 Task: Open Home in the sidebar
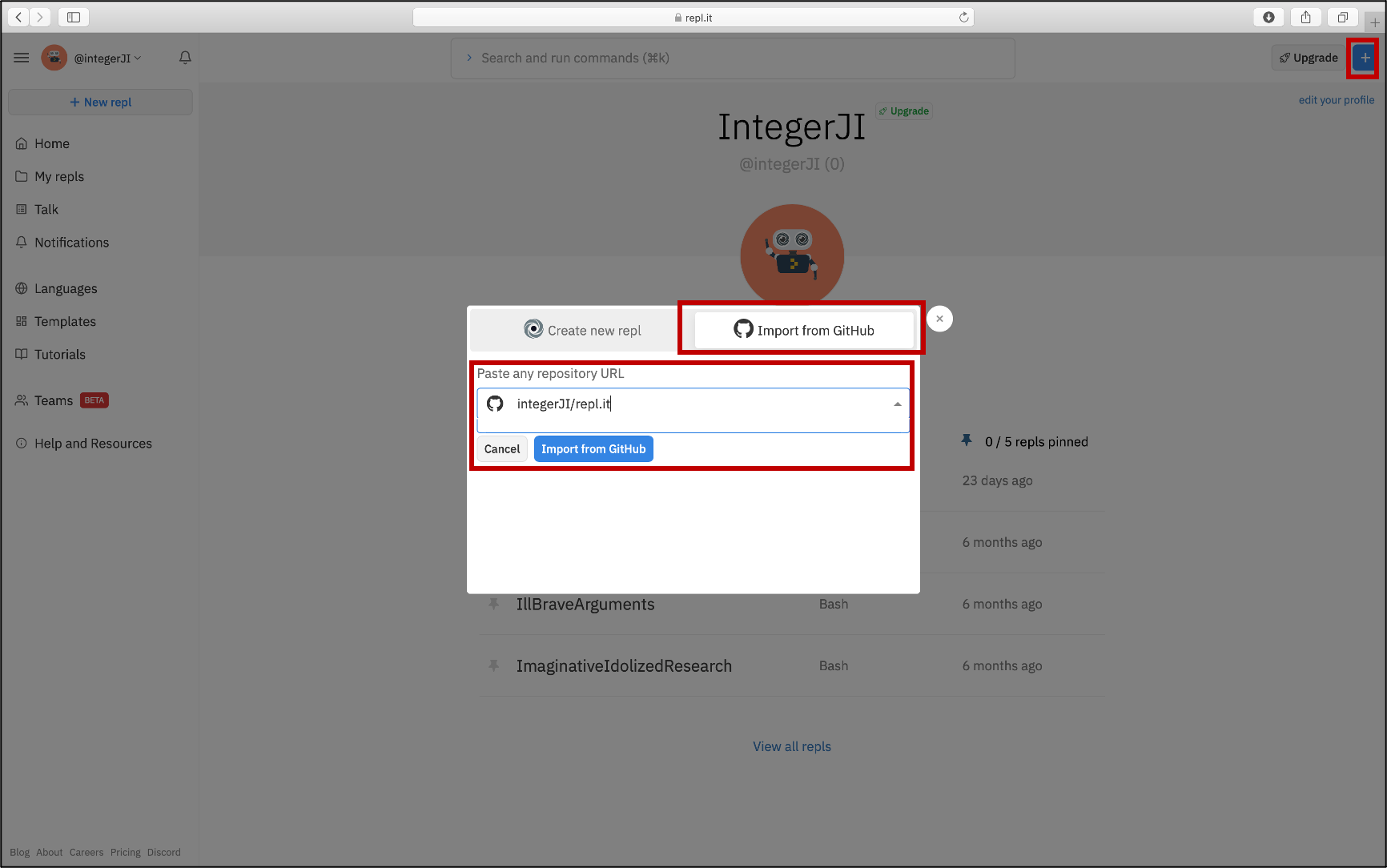pos(52,143)
